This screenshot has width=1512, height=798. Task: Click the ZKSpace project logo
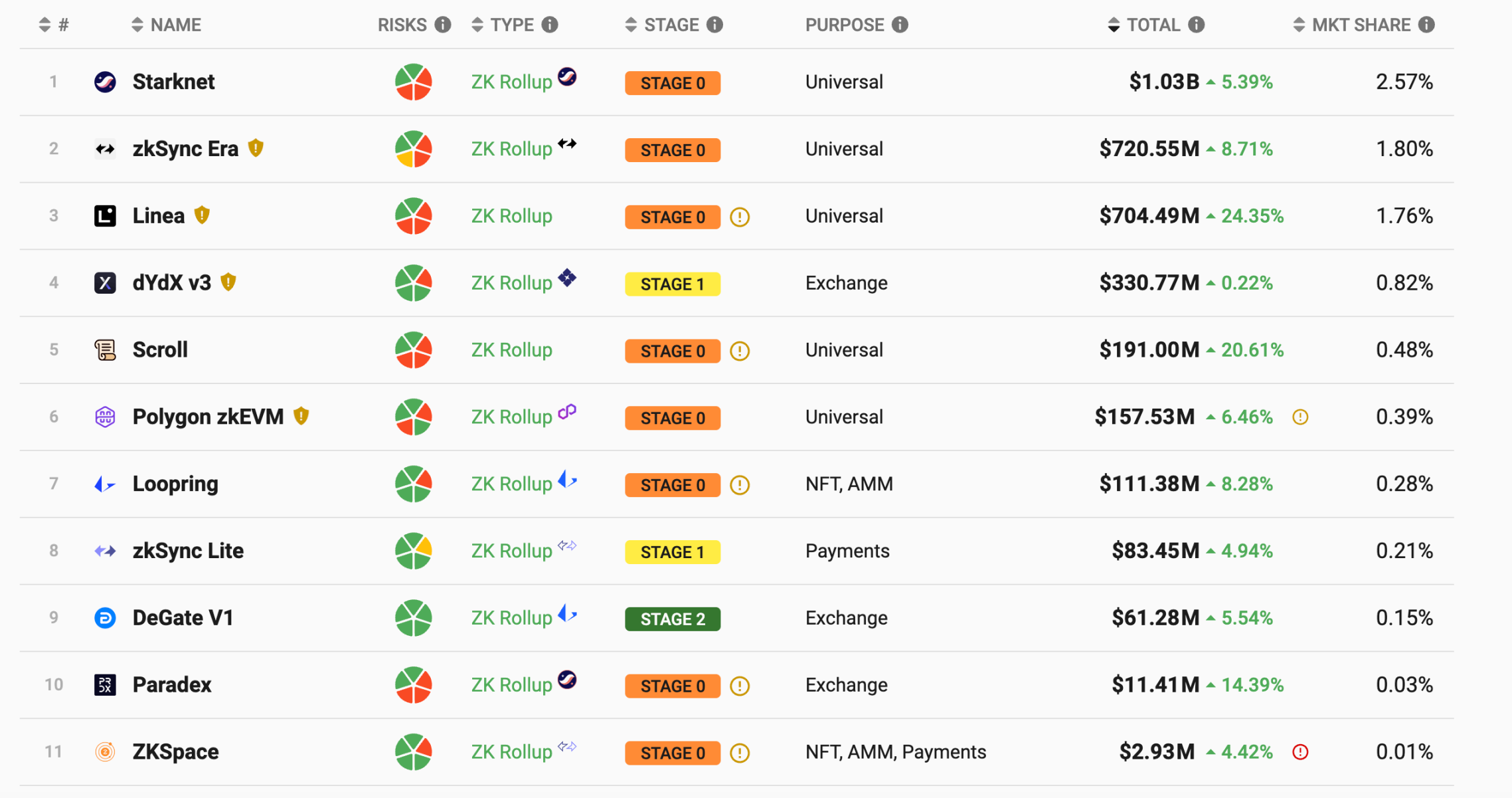tap(105, 751)
